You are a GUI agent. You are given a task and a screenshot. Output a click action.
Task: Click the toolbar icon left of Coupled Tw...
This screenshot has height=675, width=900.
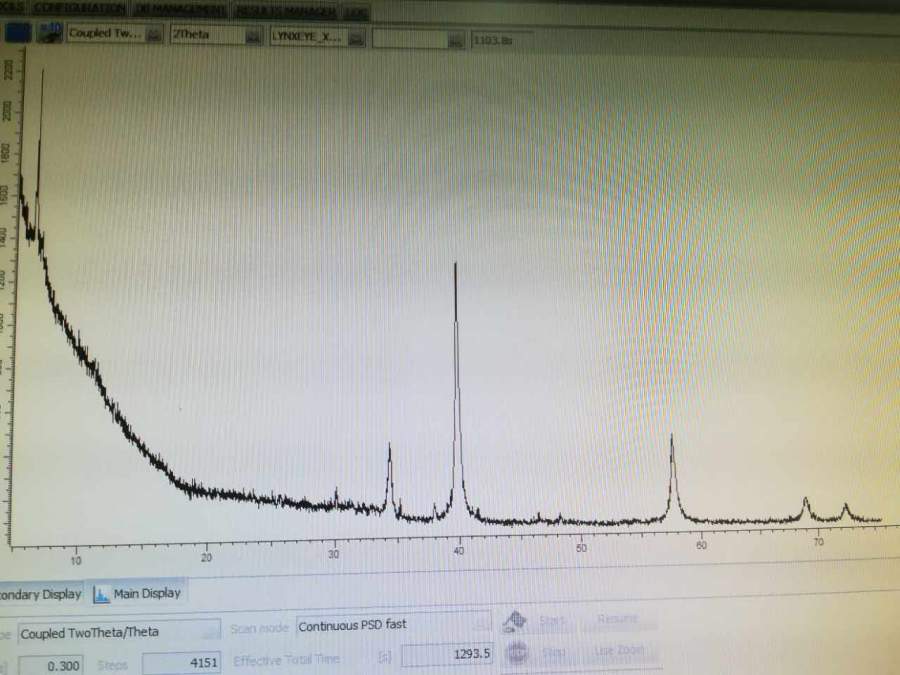tap(49, 32)
